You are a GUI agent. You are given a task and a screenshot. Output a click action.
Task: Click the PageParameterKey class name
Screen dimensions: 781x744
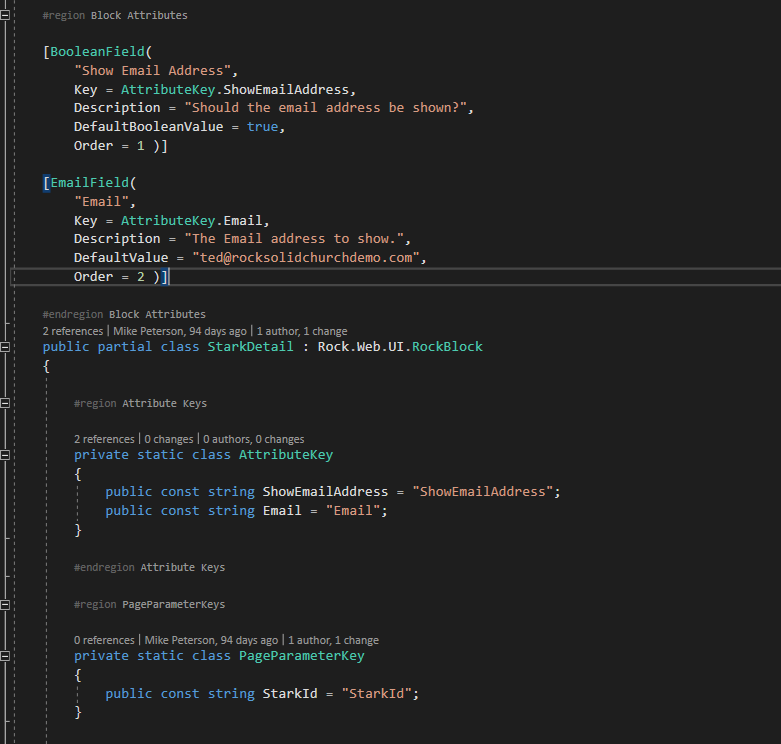(302, 656)
